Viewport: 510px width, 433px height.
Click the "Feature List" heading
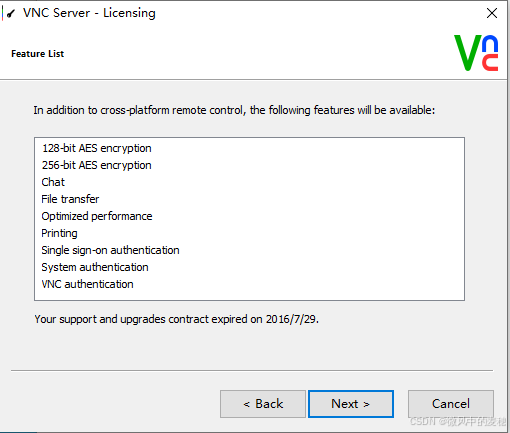37,54
